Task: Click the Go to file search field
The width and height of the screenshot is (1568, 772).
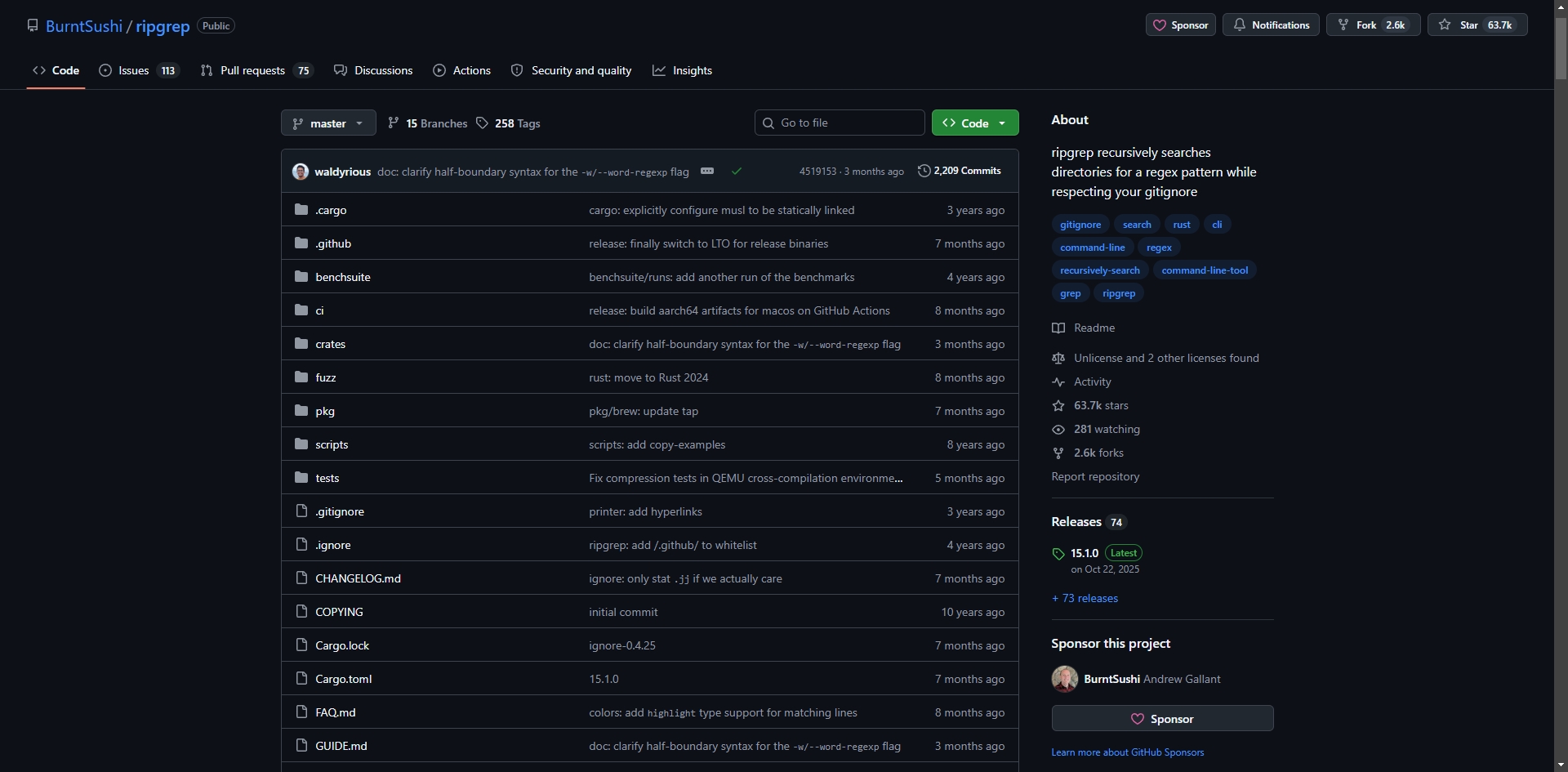Action: point(840,123)
